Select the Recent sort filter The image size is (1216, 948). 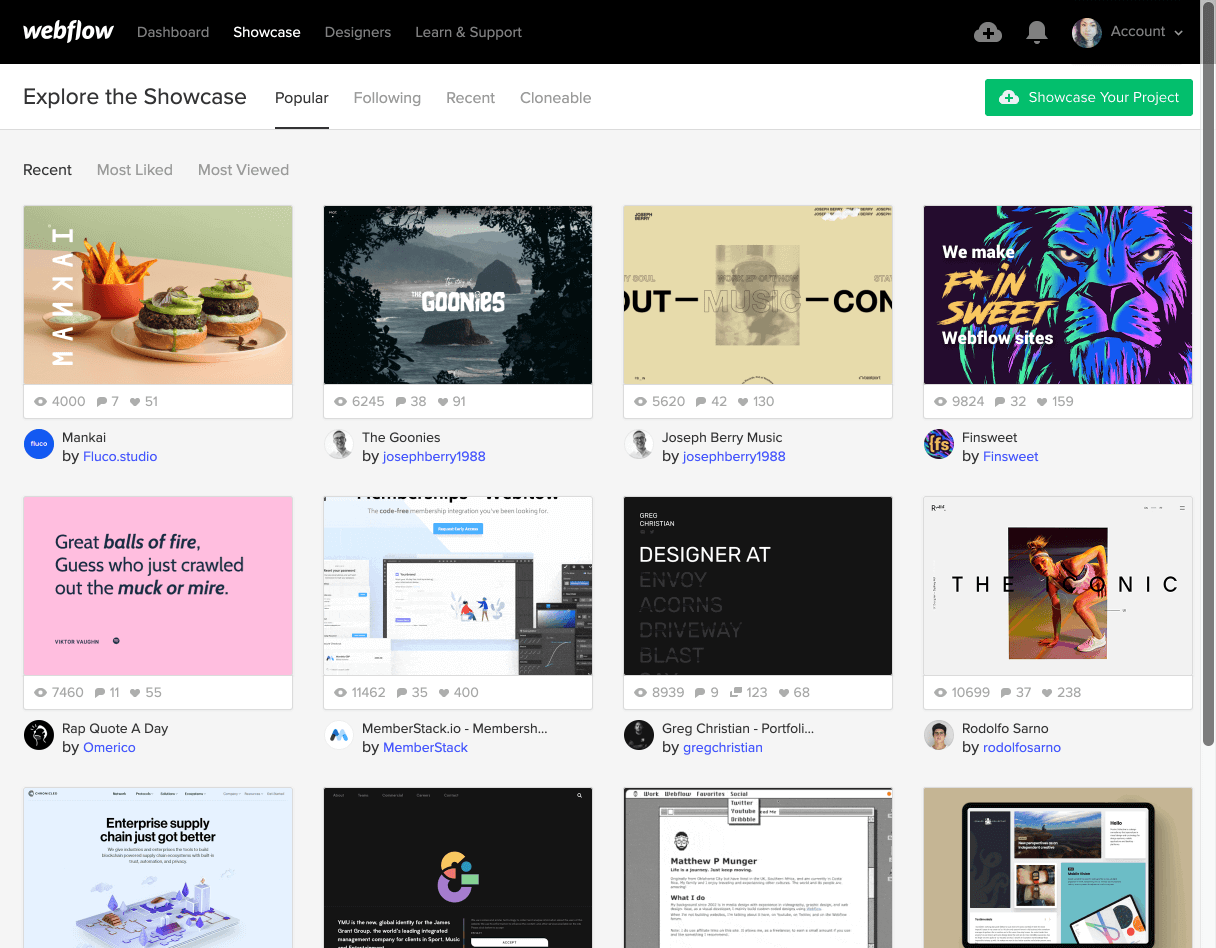pos(48,170)
